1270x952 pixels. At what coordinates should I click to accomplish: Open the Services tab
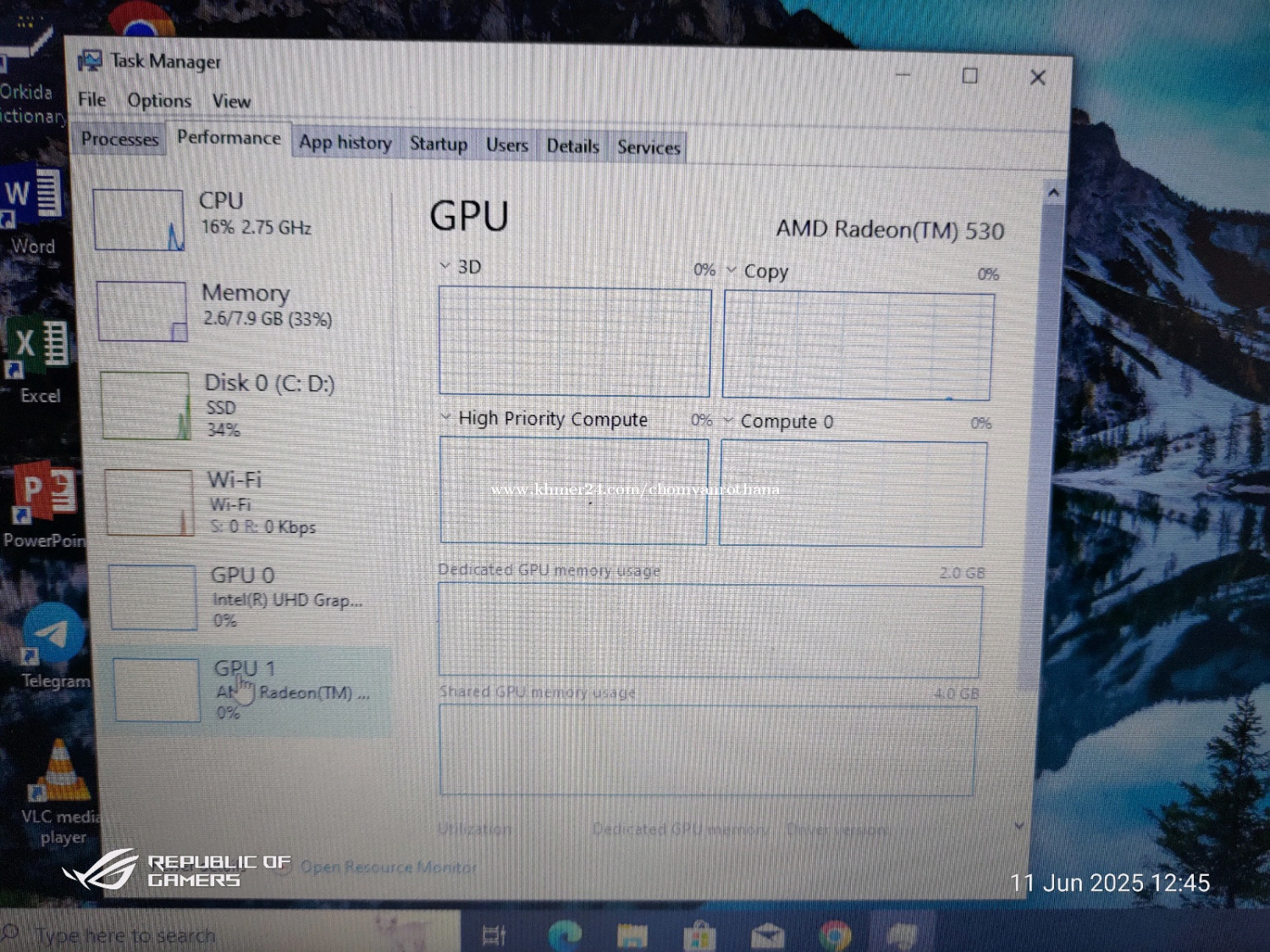pyautogui.click(x=649, y=146)
